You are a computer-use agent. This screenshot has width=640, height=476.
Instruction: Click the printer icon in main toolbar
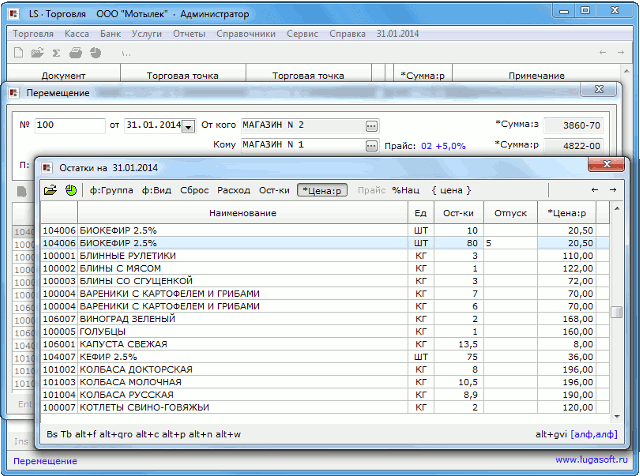pyautogui.click(x=76, y=53)
